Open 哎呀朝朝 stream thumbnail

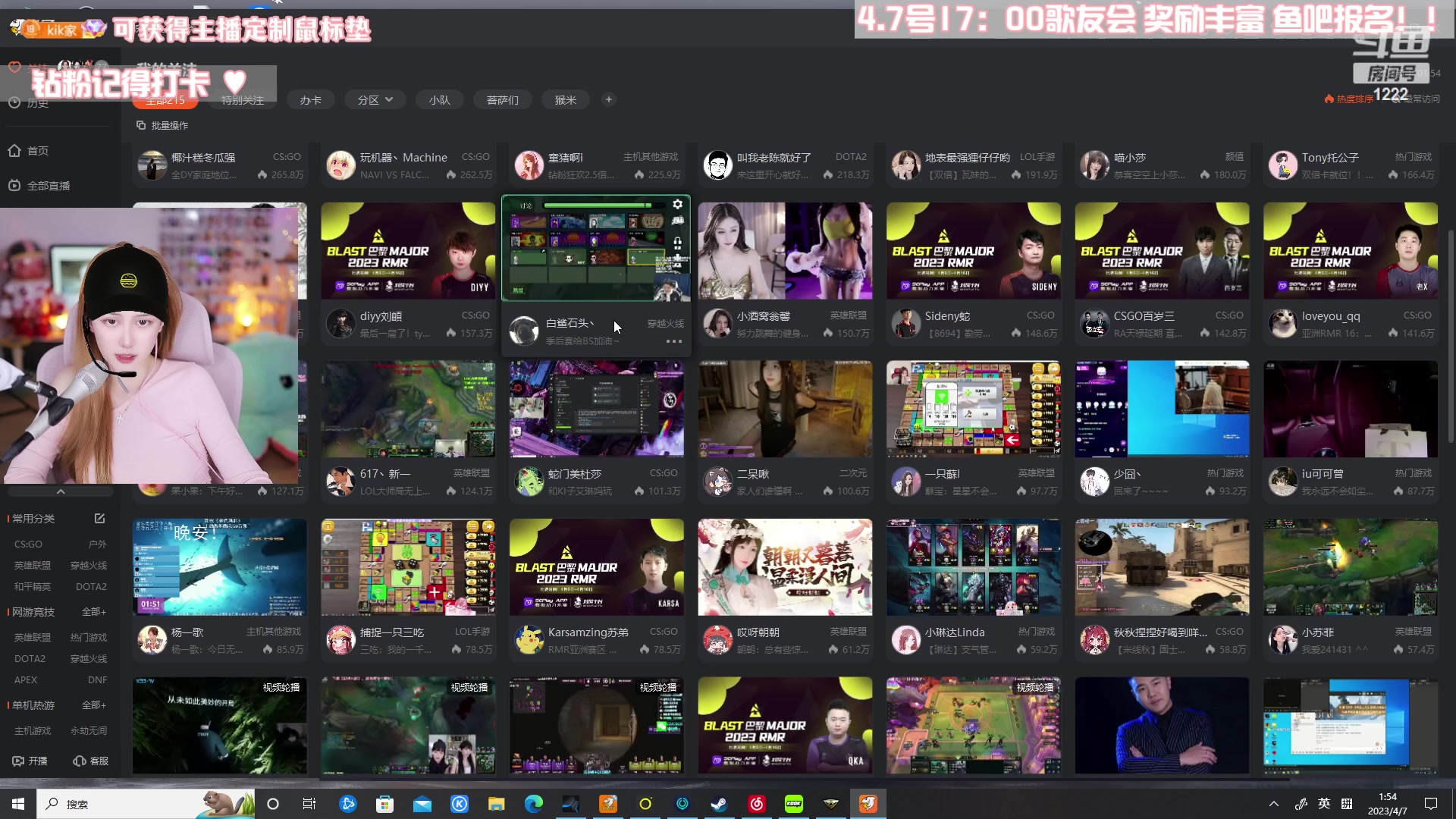[x=785, y=567]
